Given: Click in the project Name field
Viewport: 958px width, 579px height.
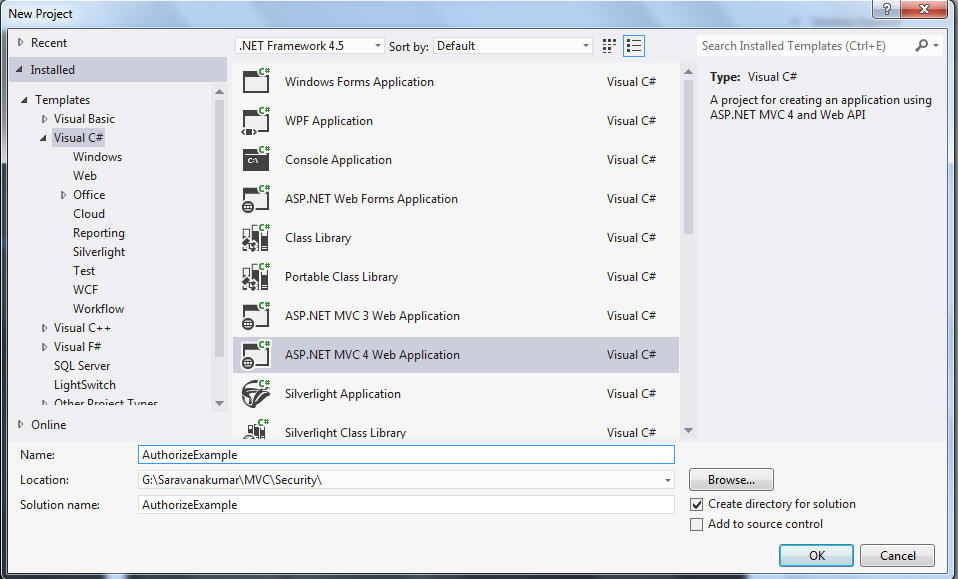Looking at the screenshot, I should tap(406, 454).
